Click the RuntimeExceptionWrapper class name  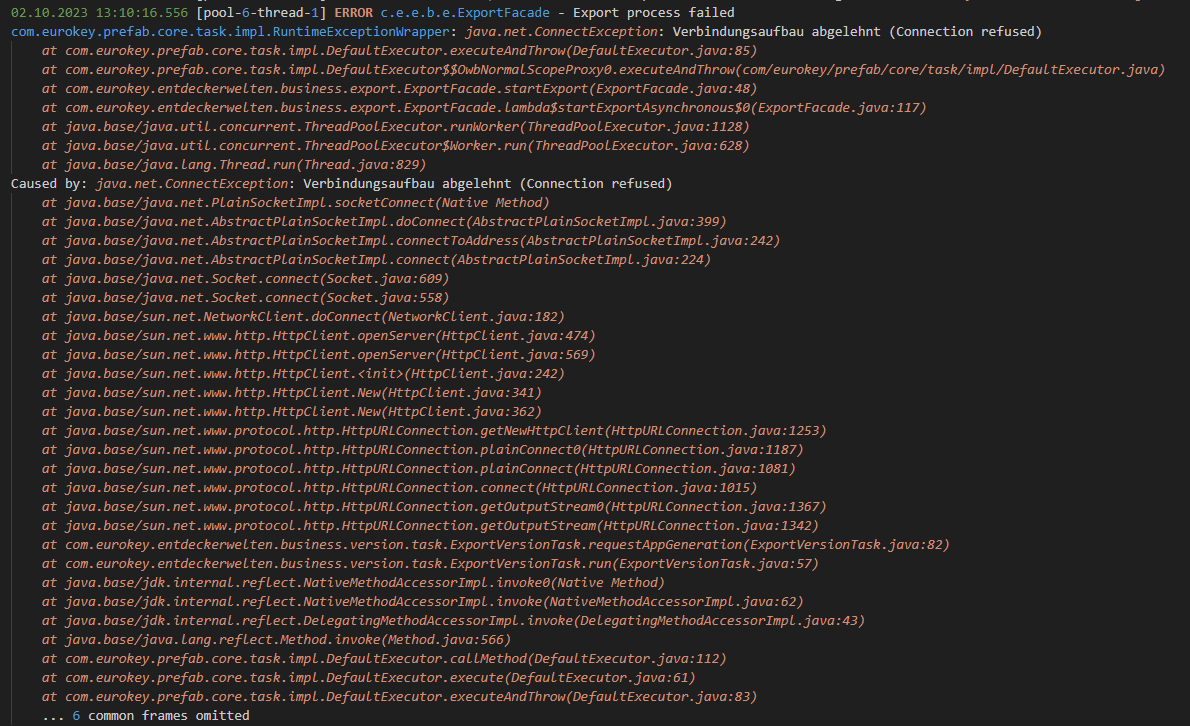click(x=360, y=32)
